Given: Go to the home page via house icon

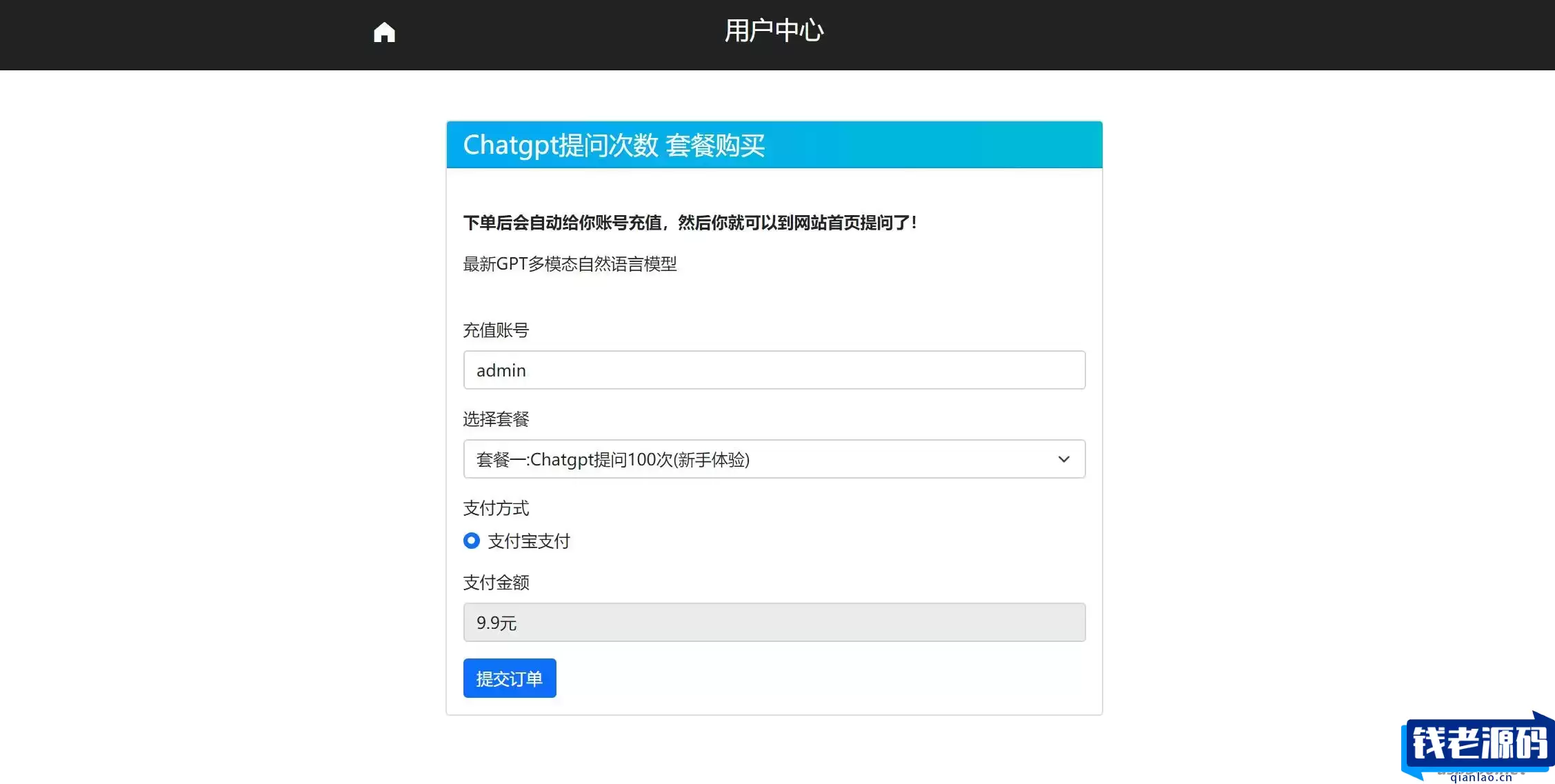Looking at the screenshot, I should [384, 32].
